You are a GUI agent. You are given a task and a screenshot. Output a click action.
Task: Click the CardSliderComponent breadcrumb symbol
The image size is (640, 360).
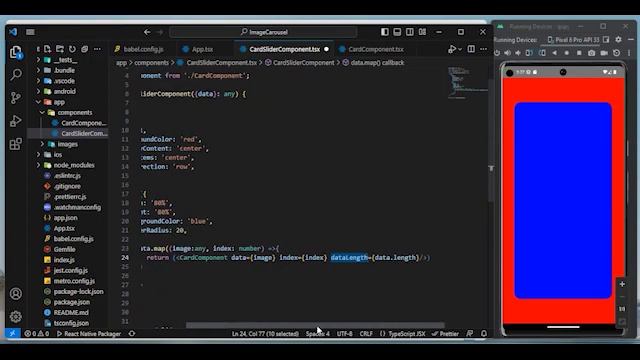[300, 62]
